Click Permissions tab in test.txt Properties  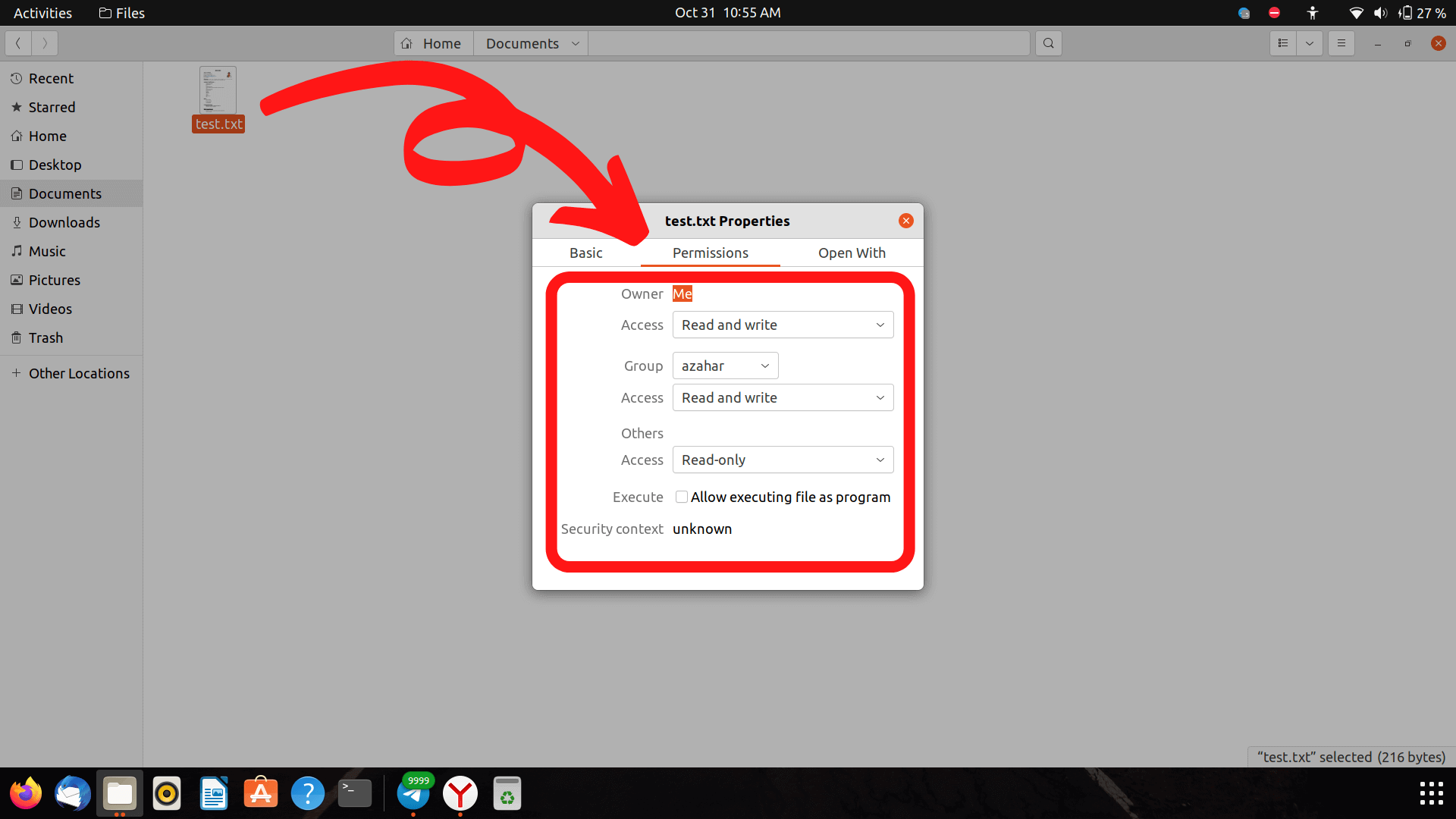coord(710,252)
